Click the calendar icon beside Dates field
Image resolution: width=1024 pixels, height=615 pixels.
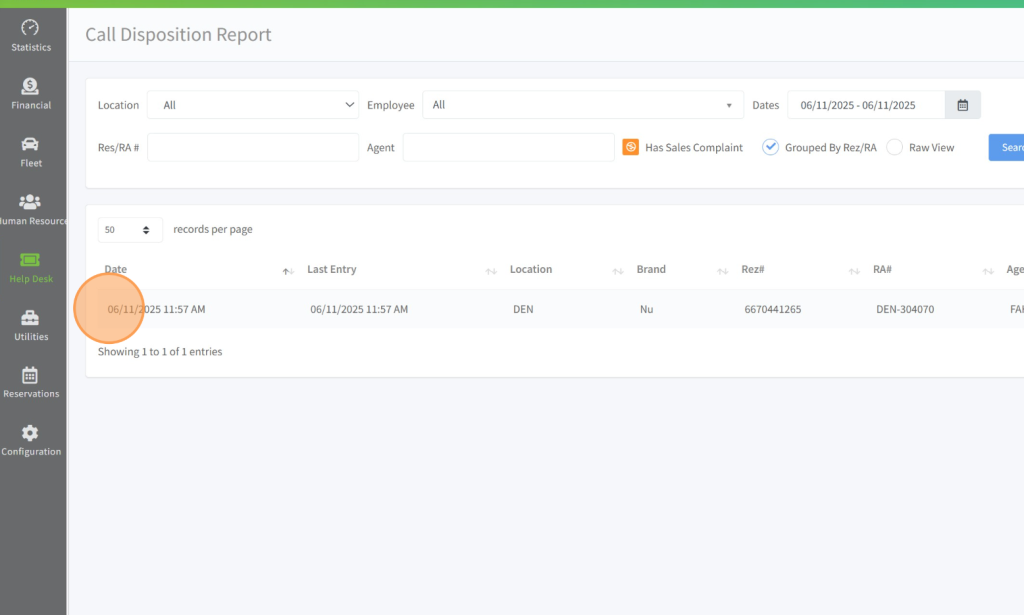(962, 105)
